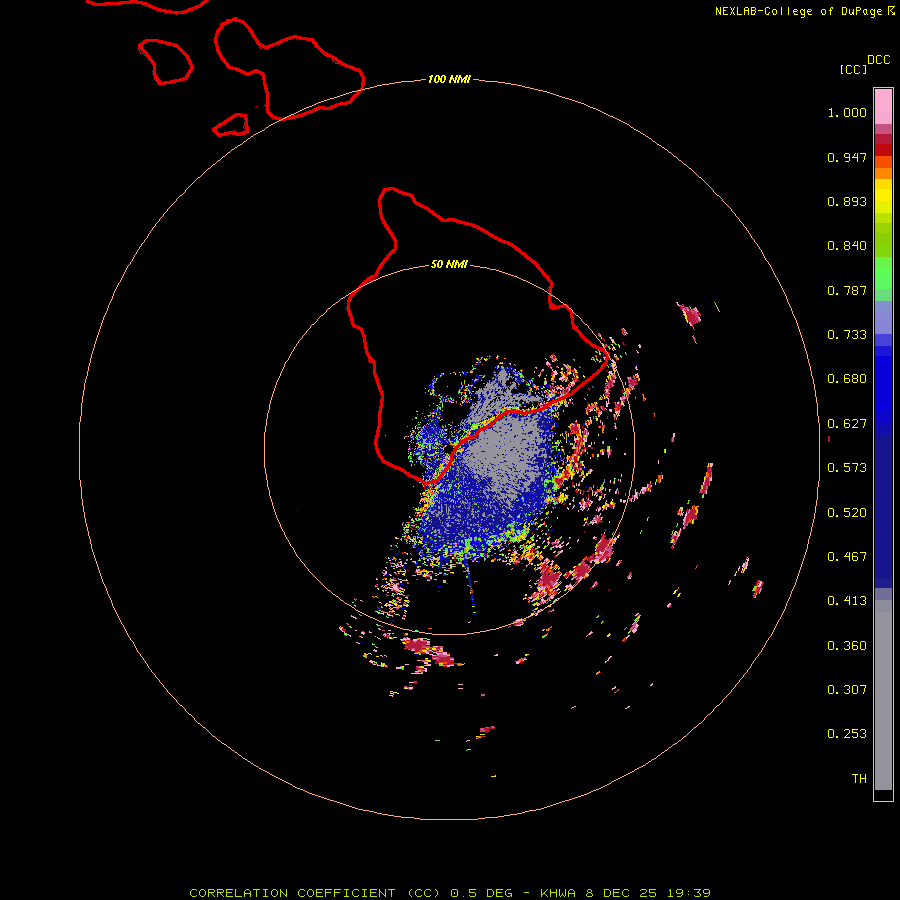Click the 0.947 color scale value
The width and height of the screenshot is (900, 900).
coord(847,157)
